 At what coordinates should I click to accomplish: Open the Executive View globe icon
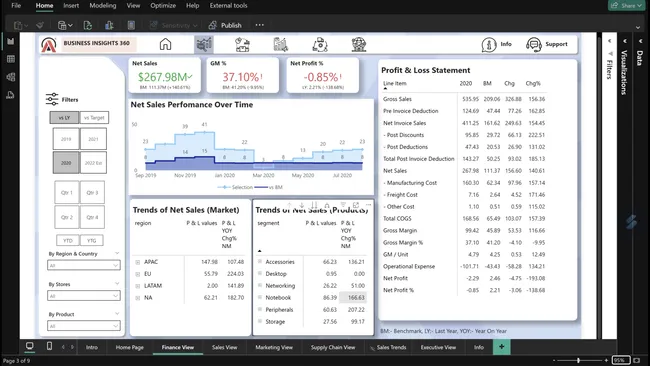[359, 44]
